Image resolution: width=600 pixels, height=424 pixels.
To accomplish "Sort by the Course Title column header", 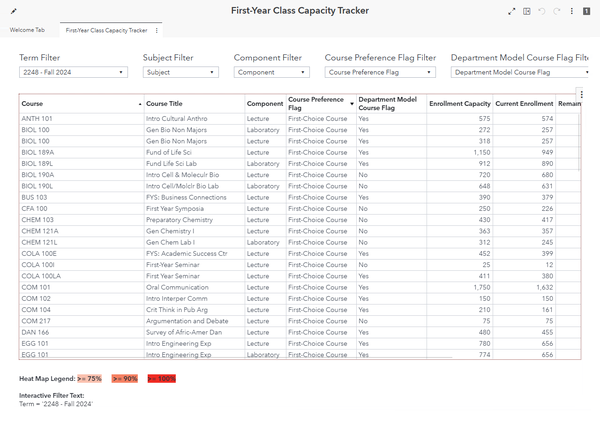I will [194, 104].
